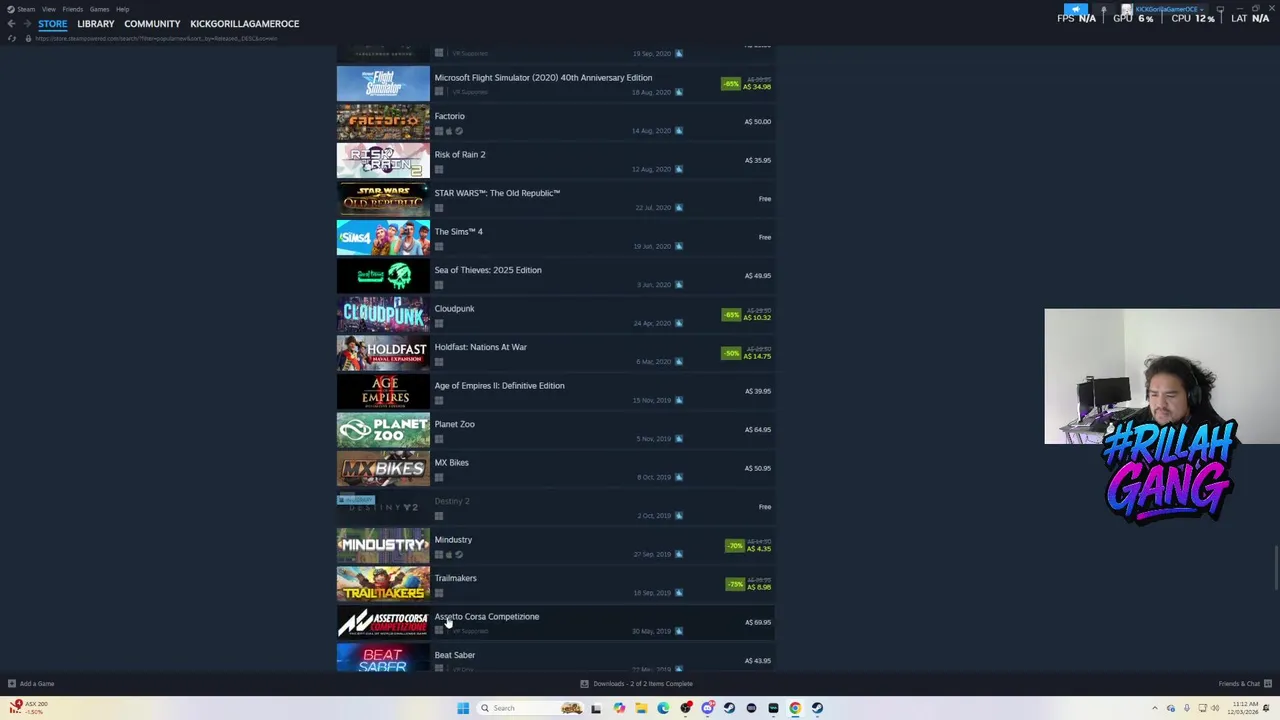1280x720 pixels.
Task: Click the review icon beside Destiny 2 date
Action: click(678, 516)
